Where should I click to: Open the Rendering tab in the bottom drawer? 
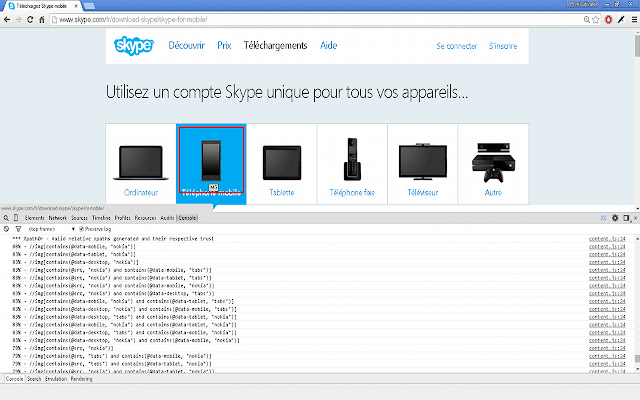pos(81,379)
